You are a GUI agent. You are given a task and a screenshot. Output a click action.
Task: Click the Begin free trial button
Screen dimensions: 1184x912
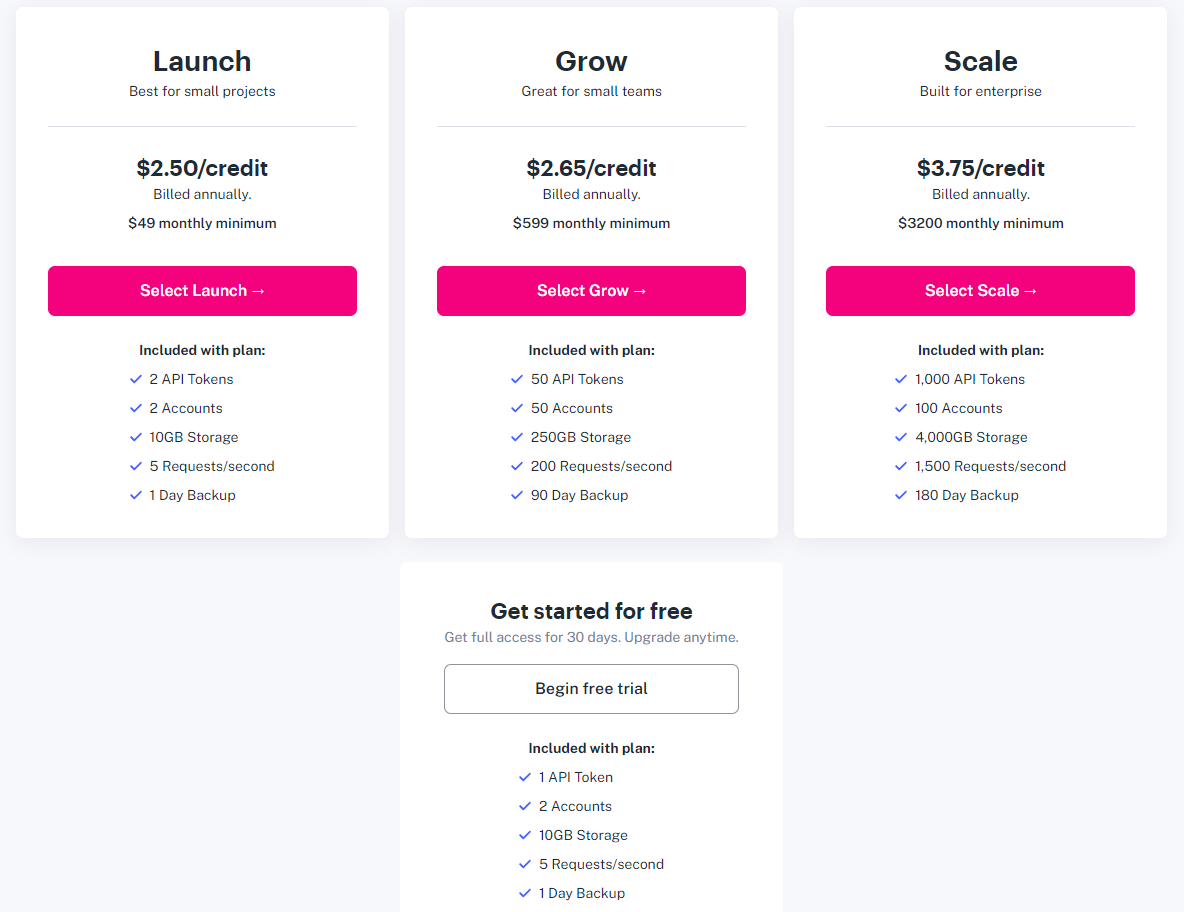591,689
